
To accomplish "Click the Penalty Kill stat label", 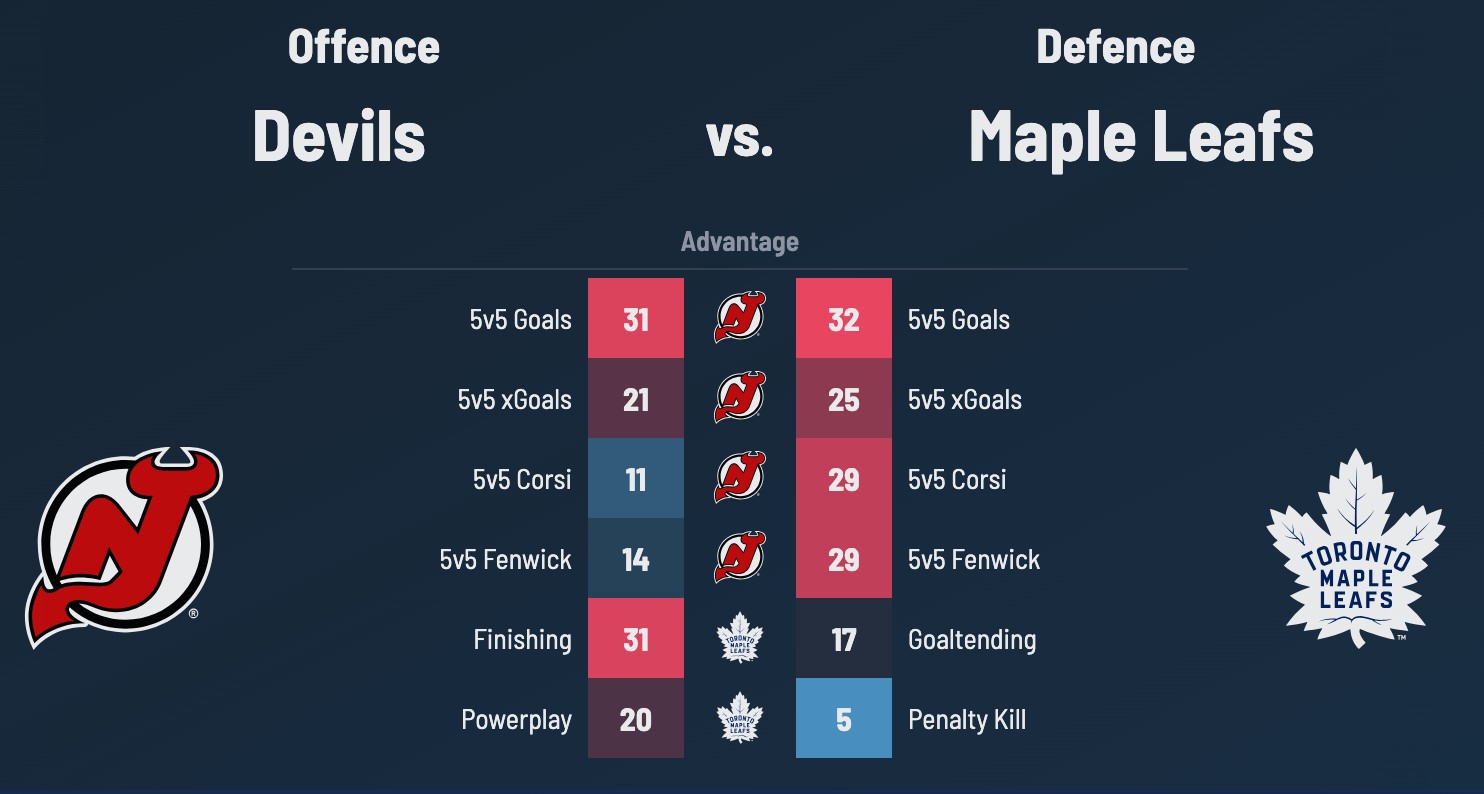I will click(967, 719).
